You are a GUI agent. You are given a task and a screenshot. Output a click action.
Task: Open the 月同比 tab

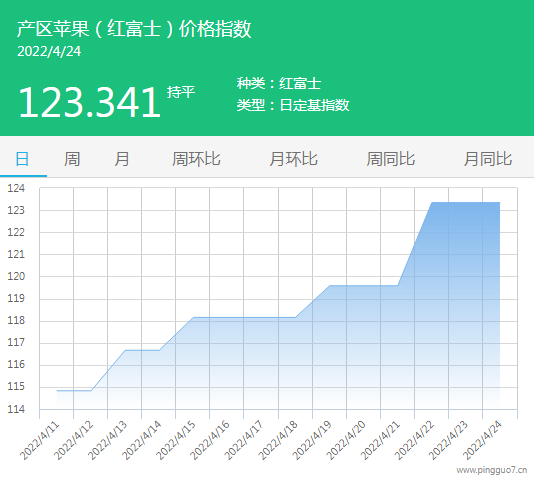(x=488, y=159)
